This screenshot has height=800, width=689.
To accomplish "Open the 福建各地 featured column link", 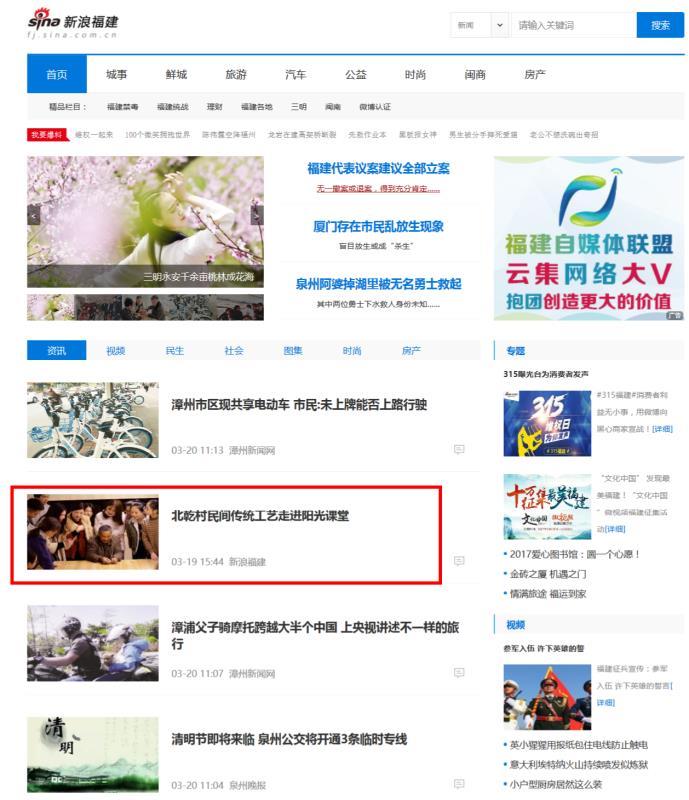I will 257,107.
